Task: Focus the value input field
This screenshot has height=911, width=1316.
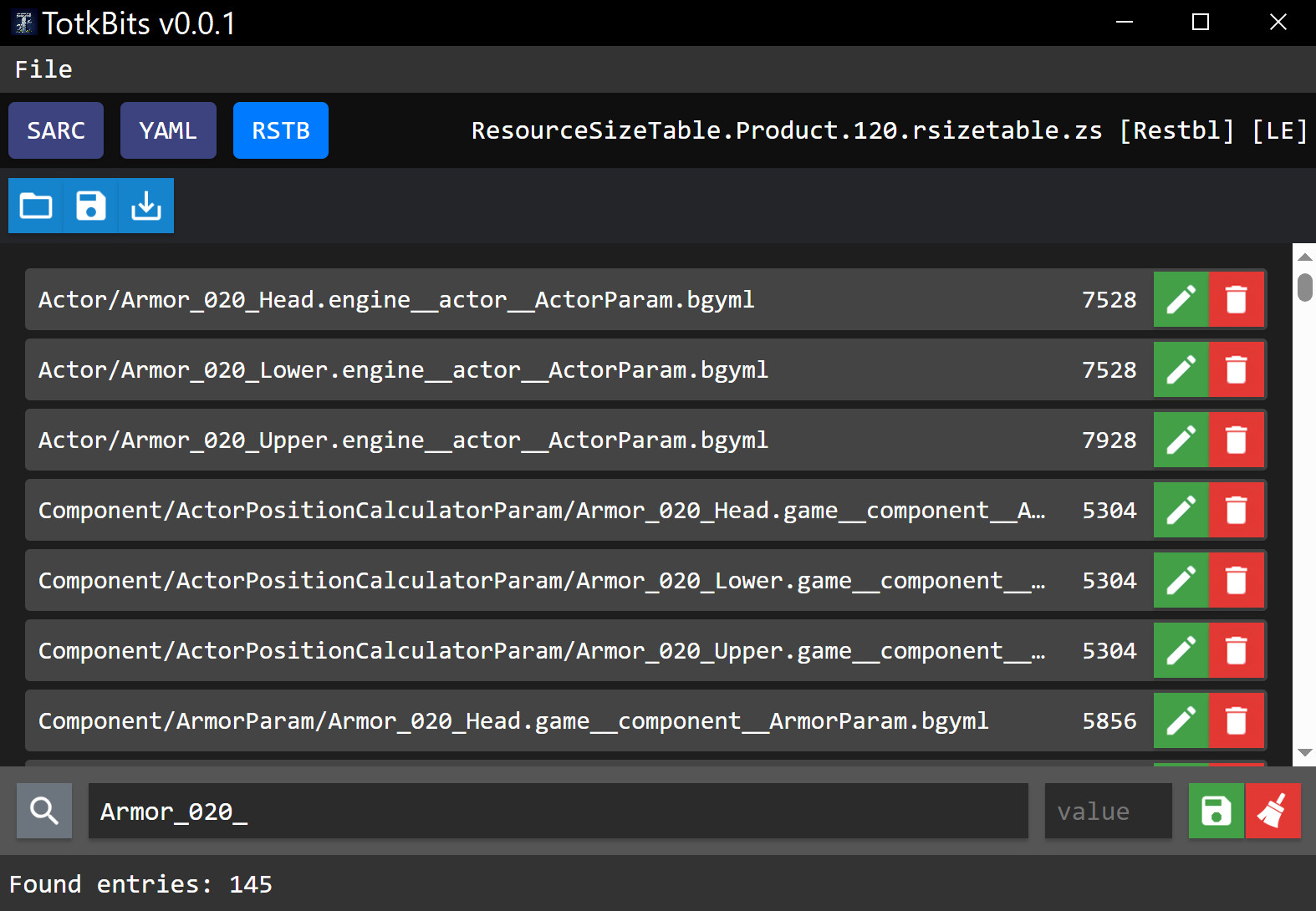Action: click(1109, 811)
